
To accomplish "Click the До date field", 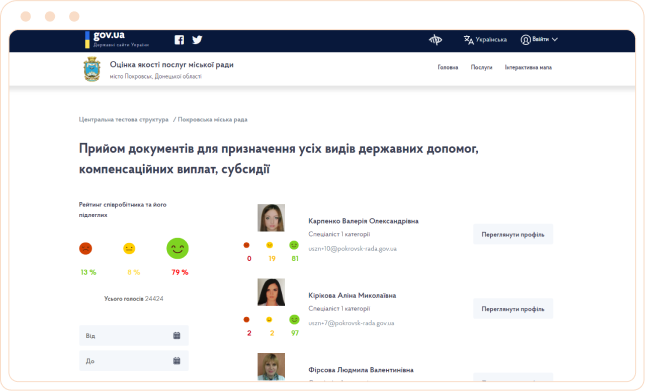I will [x=134, y=361].
